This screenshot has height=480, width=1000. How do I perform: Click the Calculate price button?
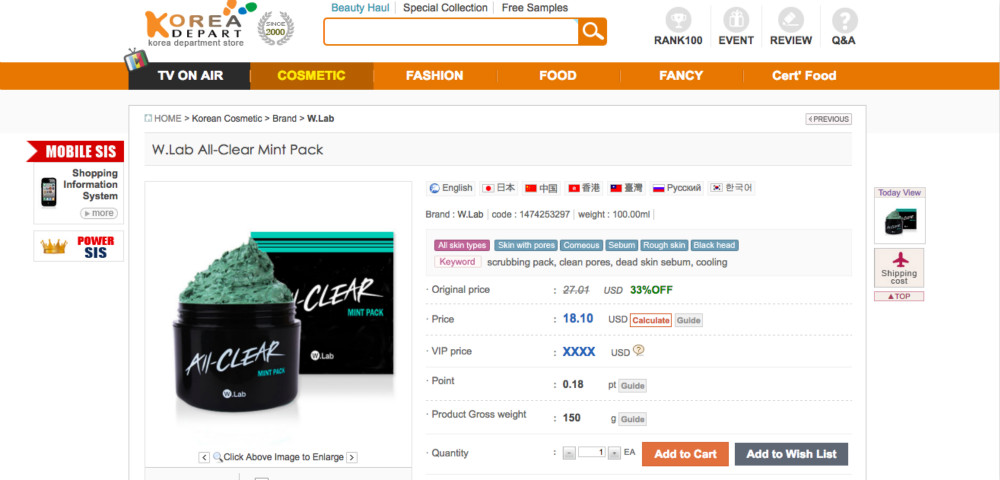tap(651, 320)
